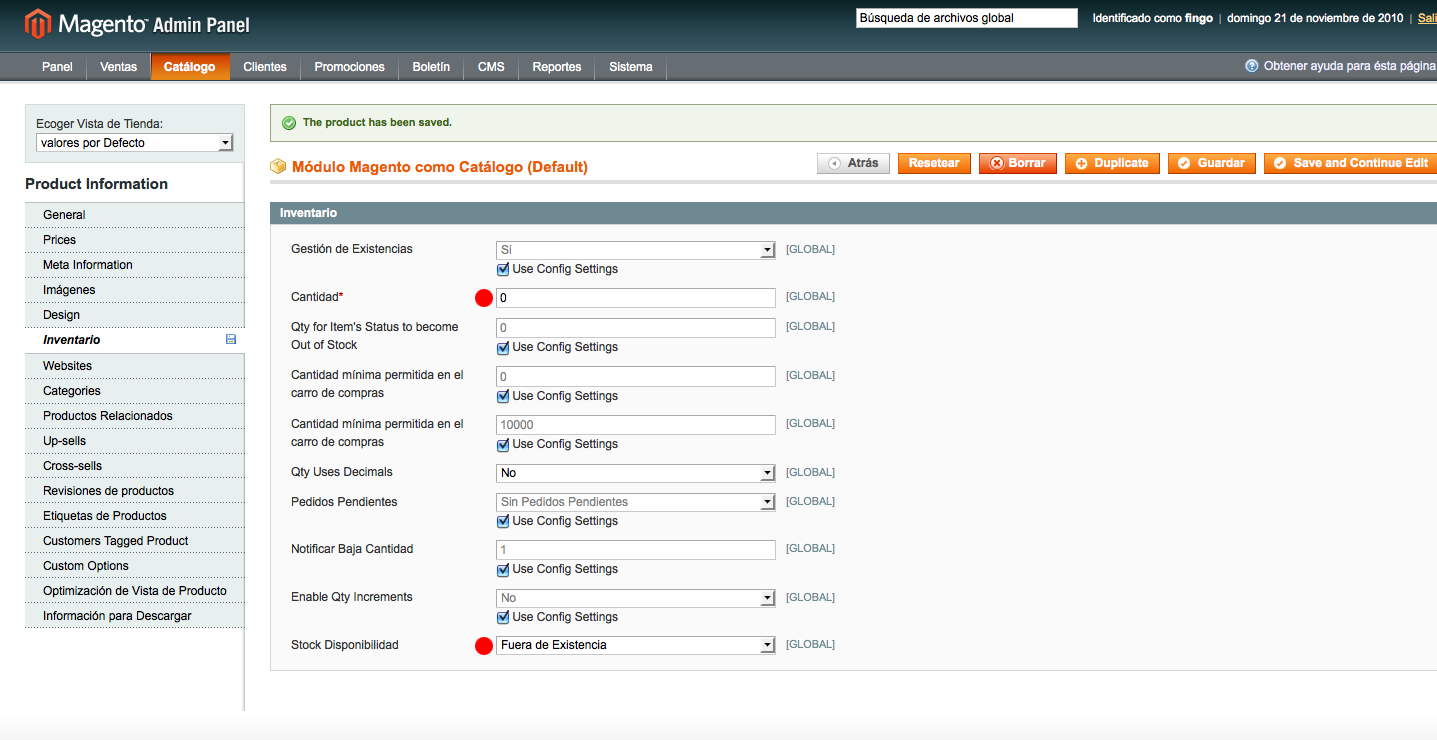Open the Panel menu
Screen dimensions: 1437x740
click(57, 67)
